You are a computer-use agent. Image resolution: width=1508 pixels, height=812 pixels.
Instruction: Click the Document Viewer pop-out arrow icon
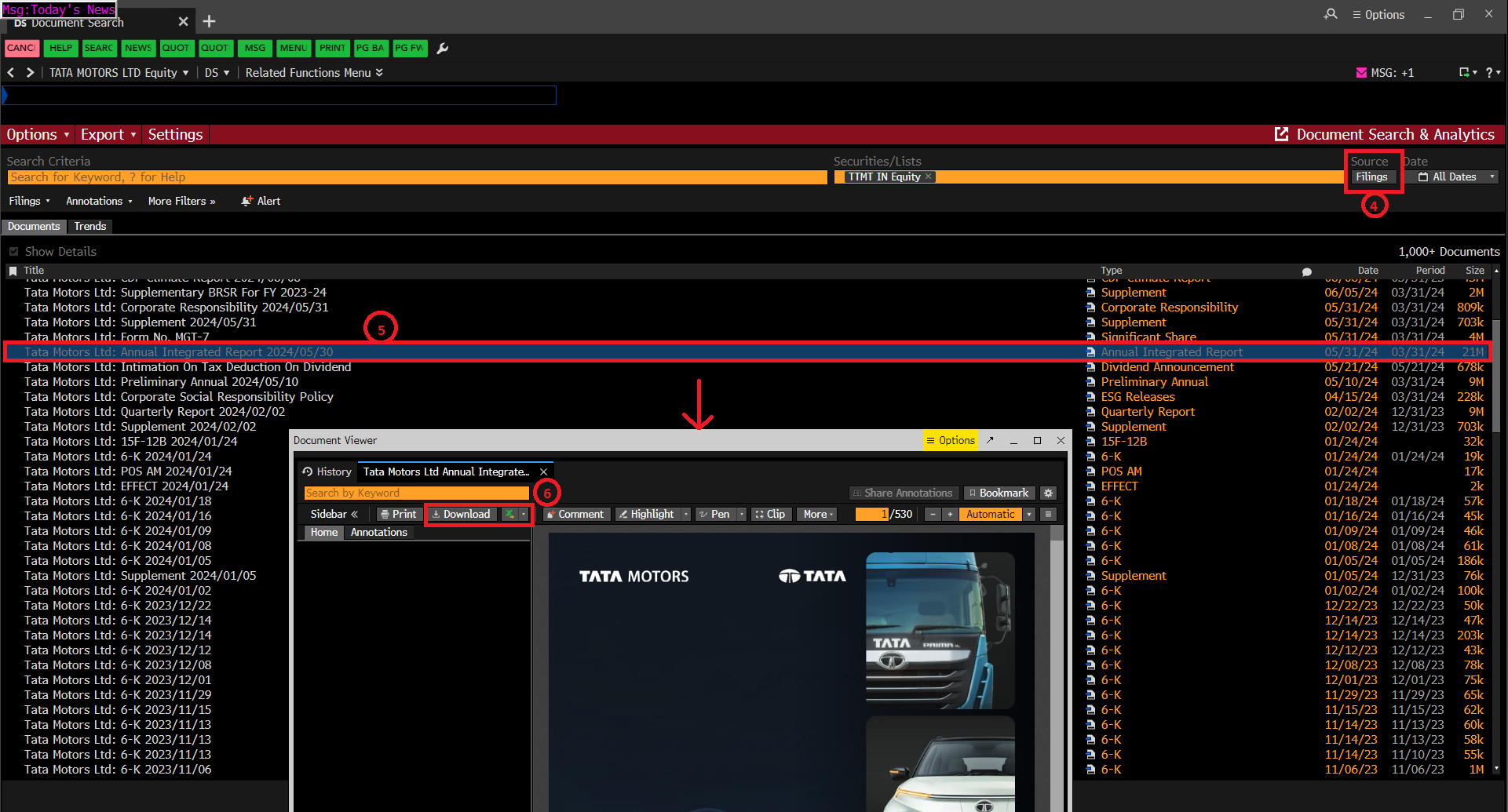tap(990, 440)
